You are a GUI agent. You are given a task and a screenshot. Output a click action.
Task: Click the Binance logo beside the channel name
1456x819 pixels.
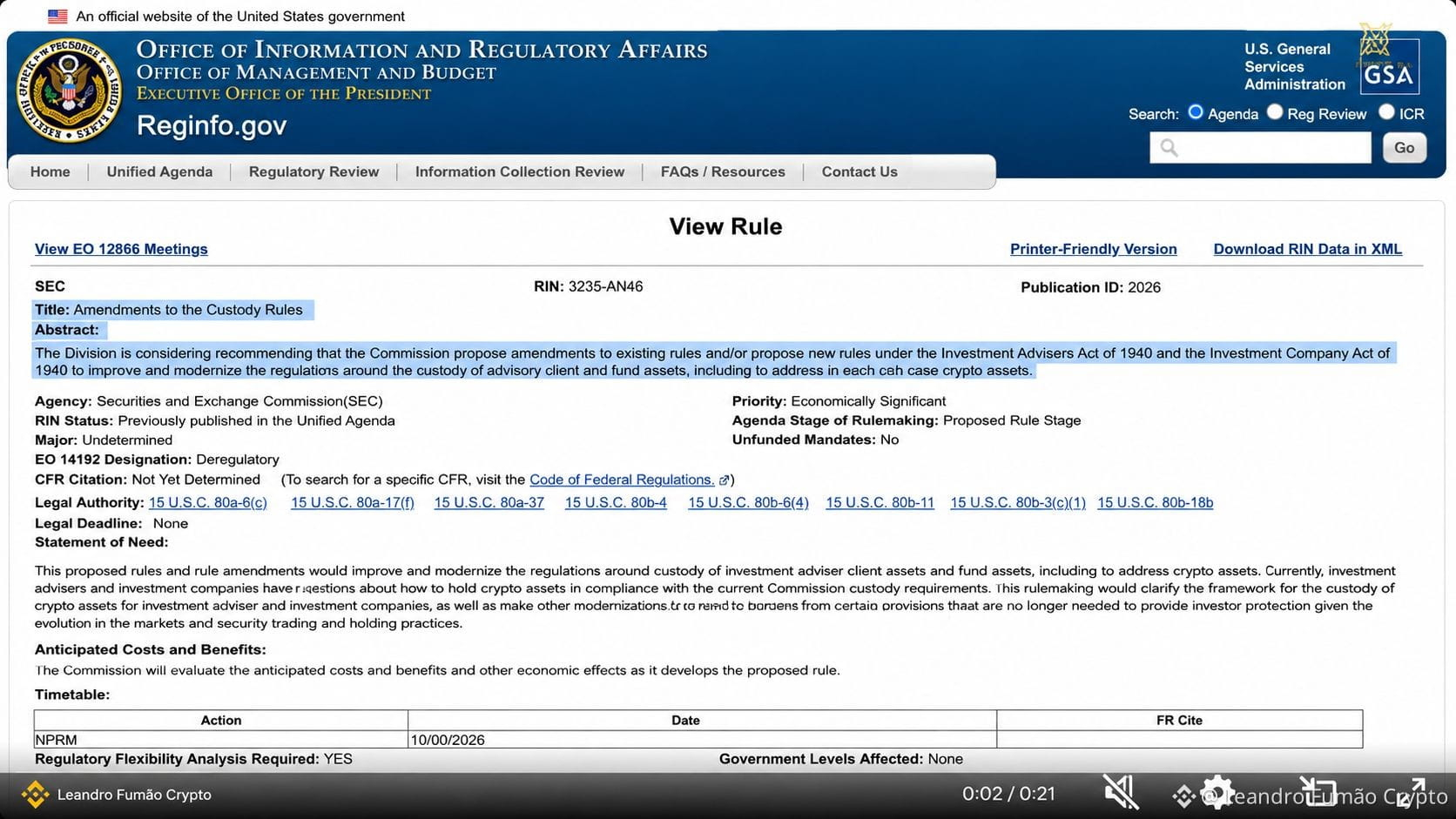35,795
